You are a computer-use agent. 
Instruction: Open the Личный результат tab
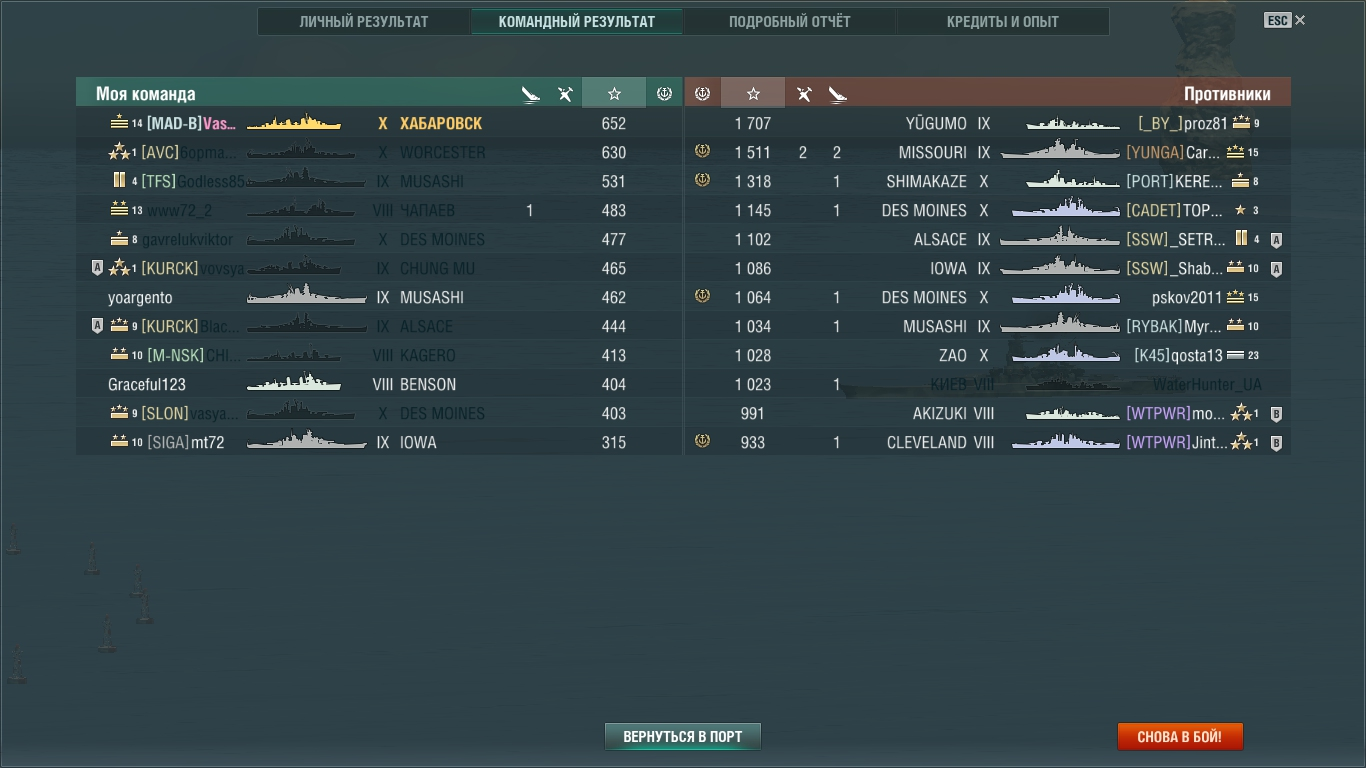click(364, 22)
